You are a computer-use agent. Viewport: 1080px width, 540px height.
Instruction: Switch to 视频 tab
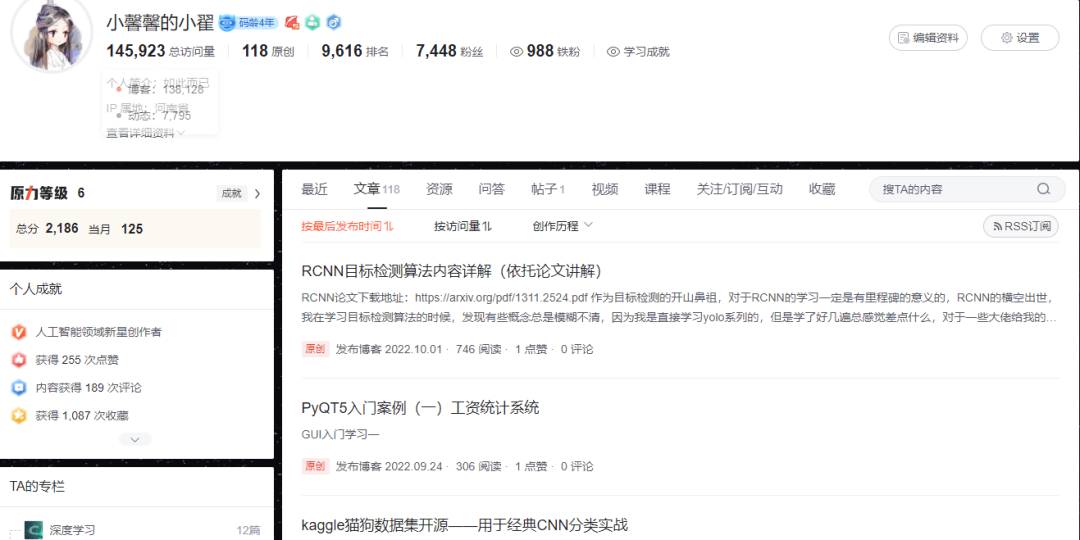click(x=605, y=189)
